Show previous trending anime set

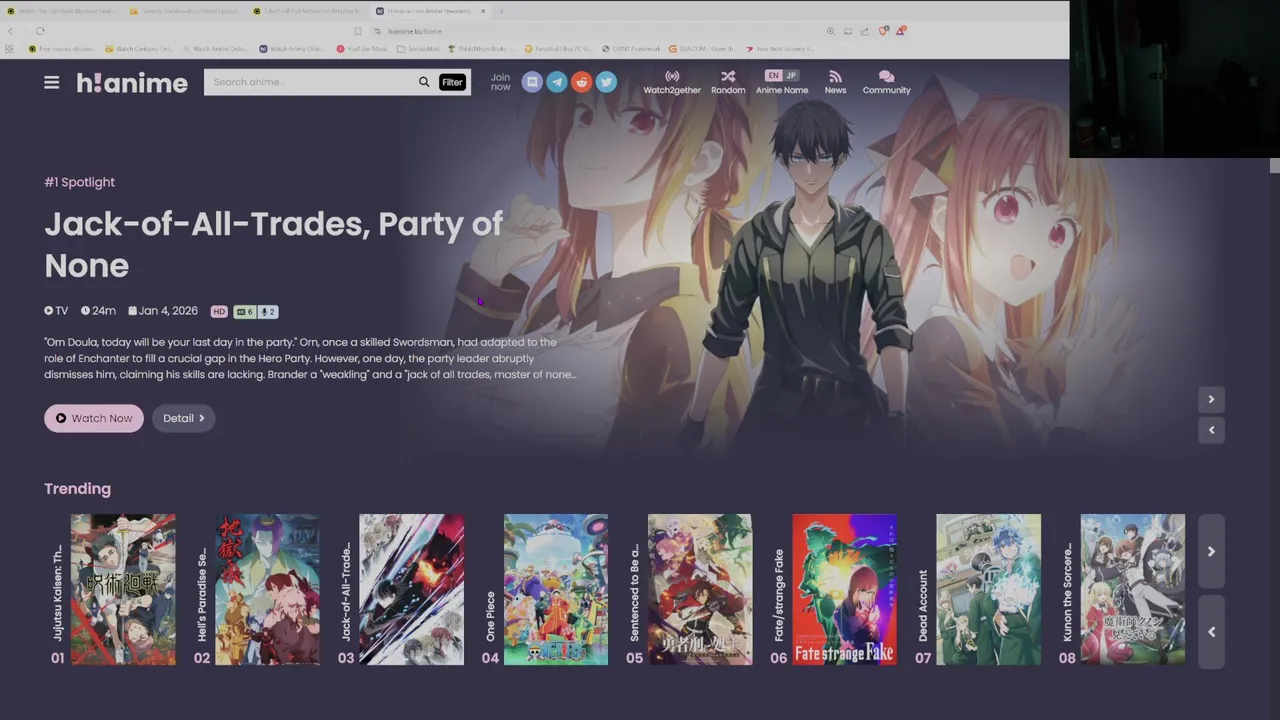(1211, 631)
